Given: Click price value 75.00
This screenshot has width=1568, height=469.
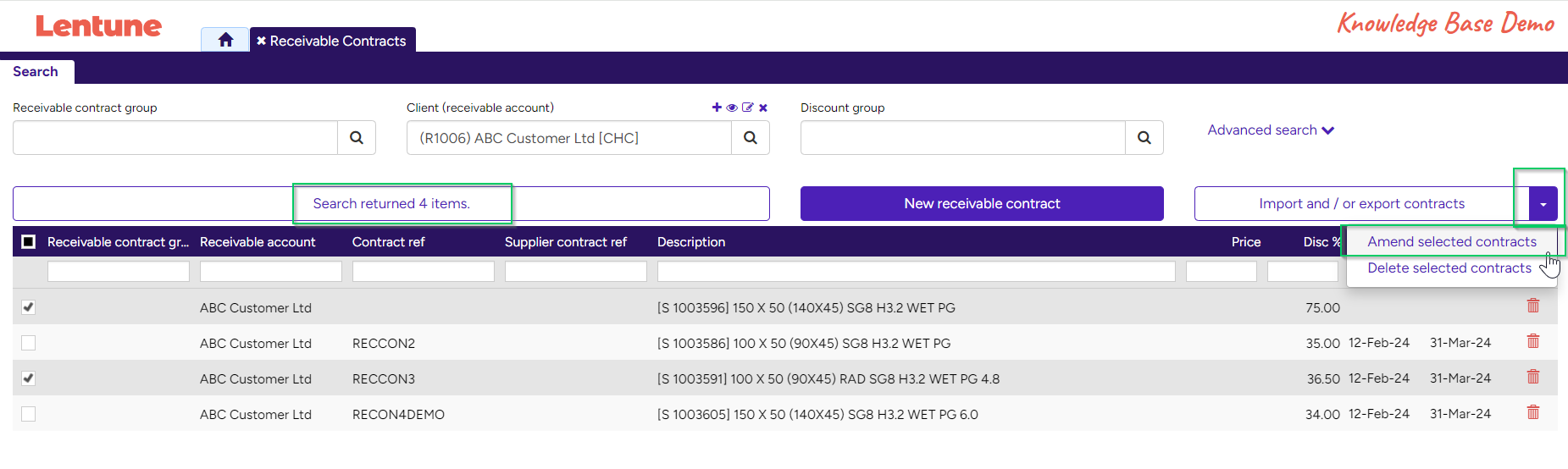Looking at the screenshot, I should click(x=1322, y=307).
